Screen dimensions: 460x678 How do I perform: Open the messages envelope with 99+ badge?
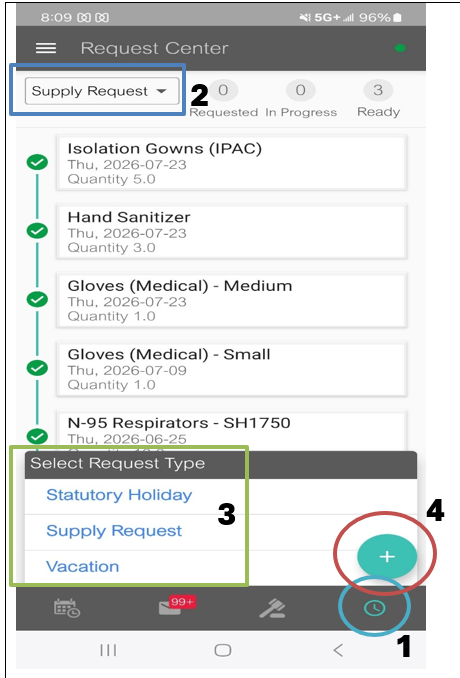point(176,605)
